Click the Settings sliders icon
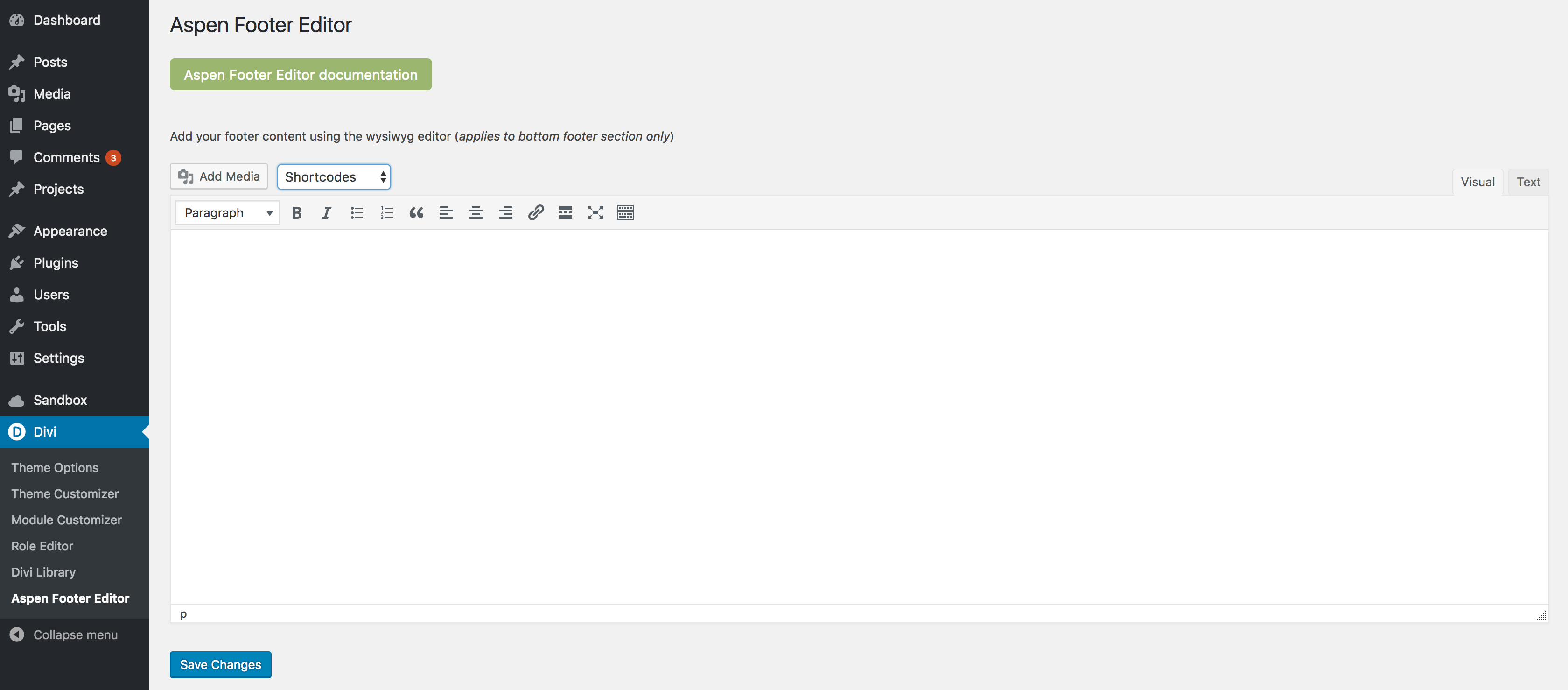The width and height of the screenshot is (1568, 690). pos(17,358)
